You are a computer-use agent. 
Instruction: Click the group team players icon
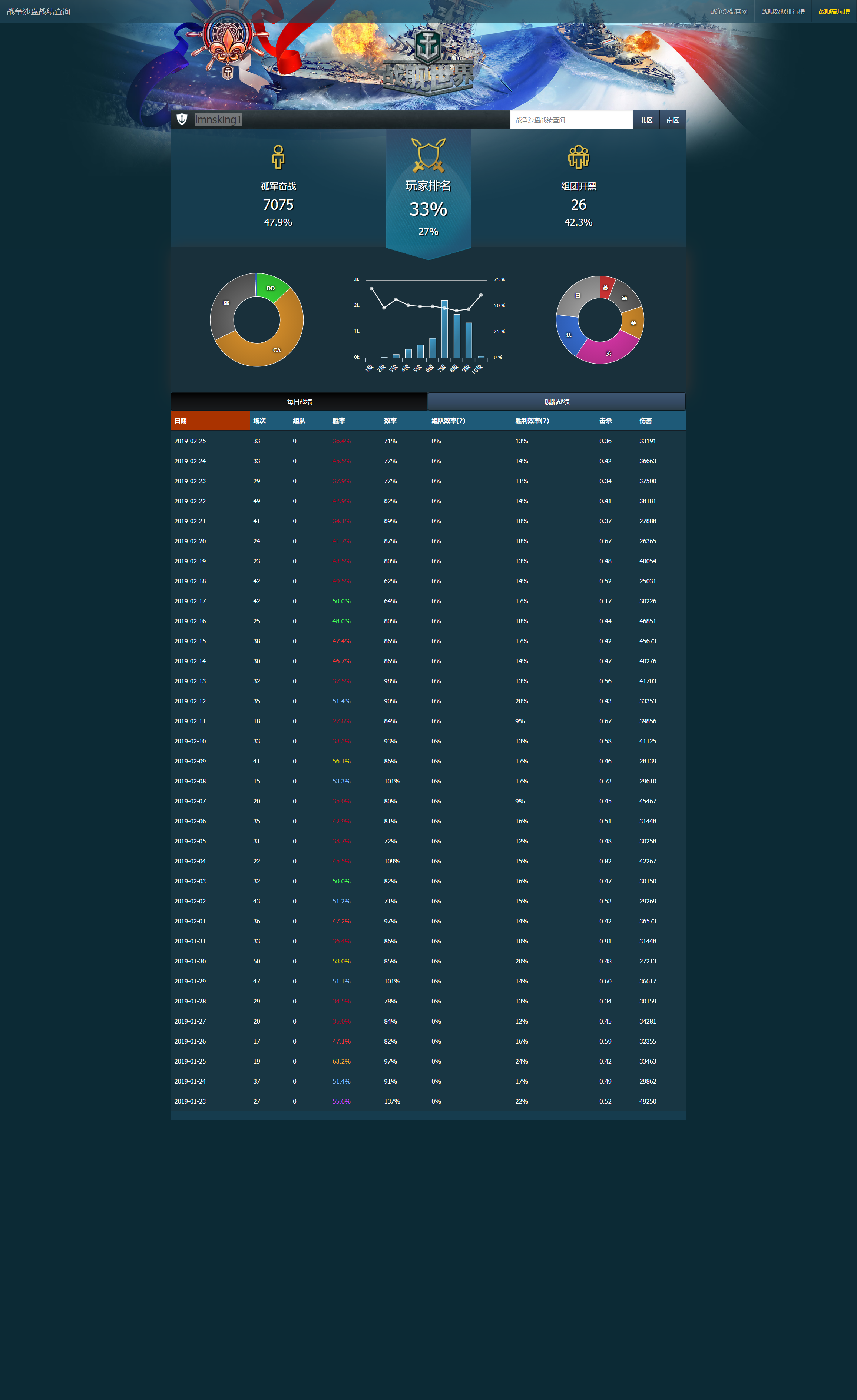579,157
